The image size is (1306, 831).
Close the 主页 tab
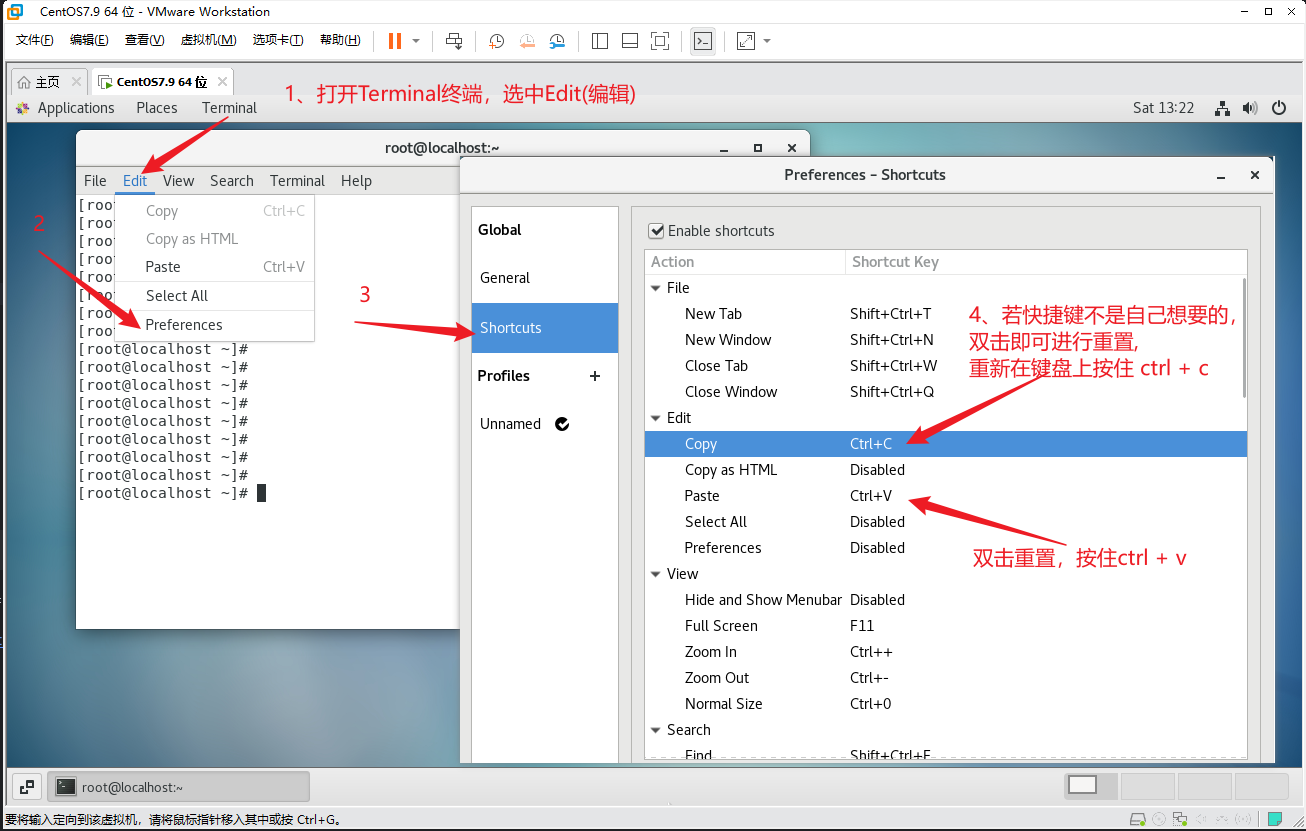77,82
